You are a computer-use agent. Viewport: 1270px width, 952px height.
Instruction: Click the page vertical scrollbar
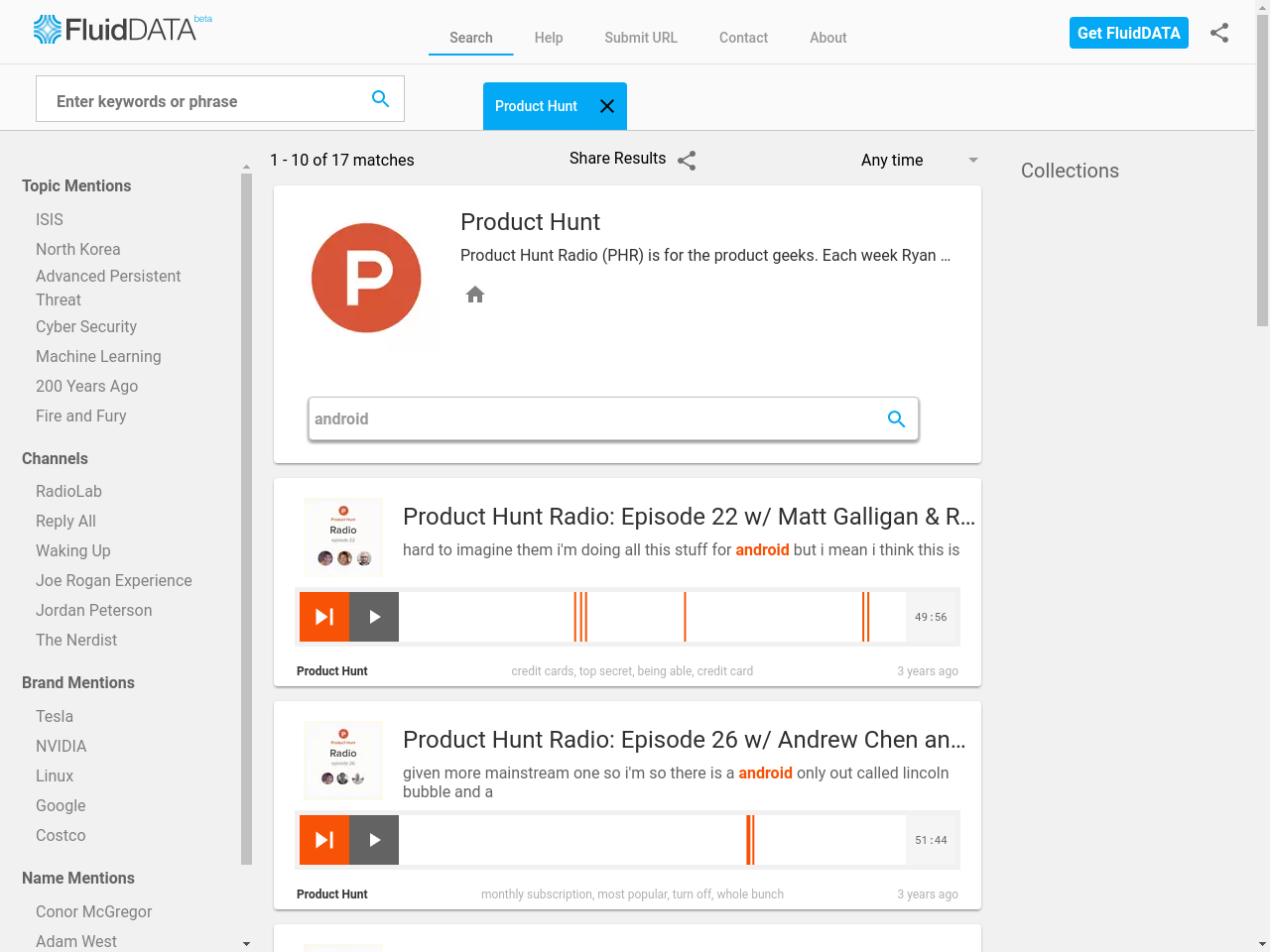(x=1262, y=169)
